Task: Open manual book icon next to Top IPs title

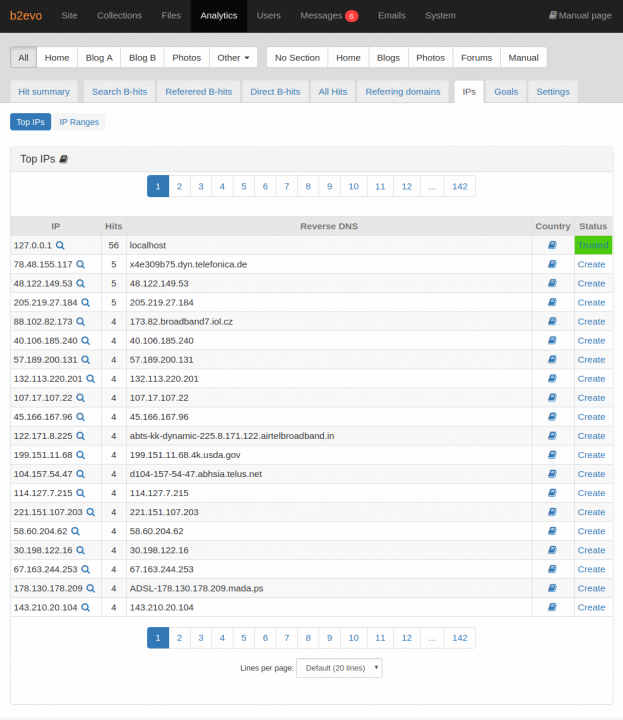Action: [x=64, y=159]
